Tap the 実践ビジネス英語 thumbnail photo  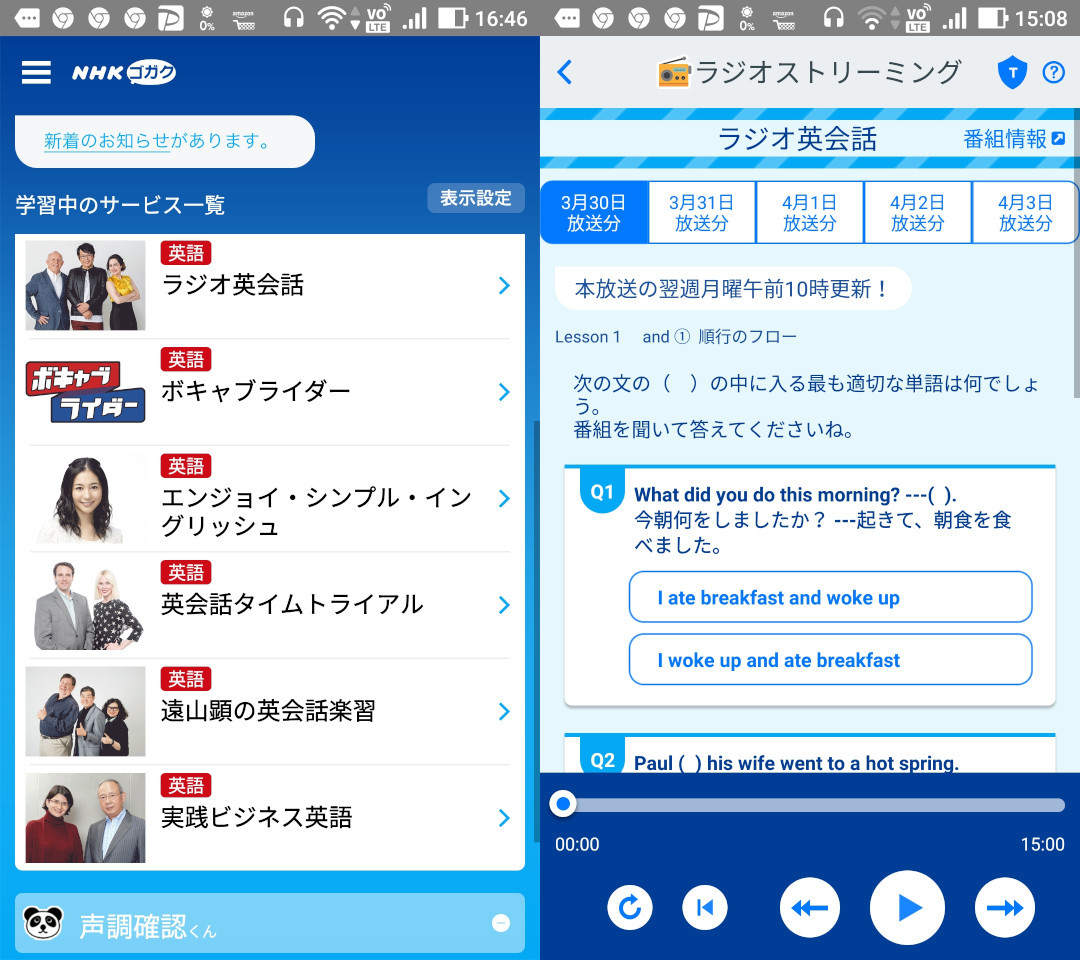click(x=85, y=818)
